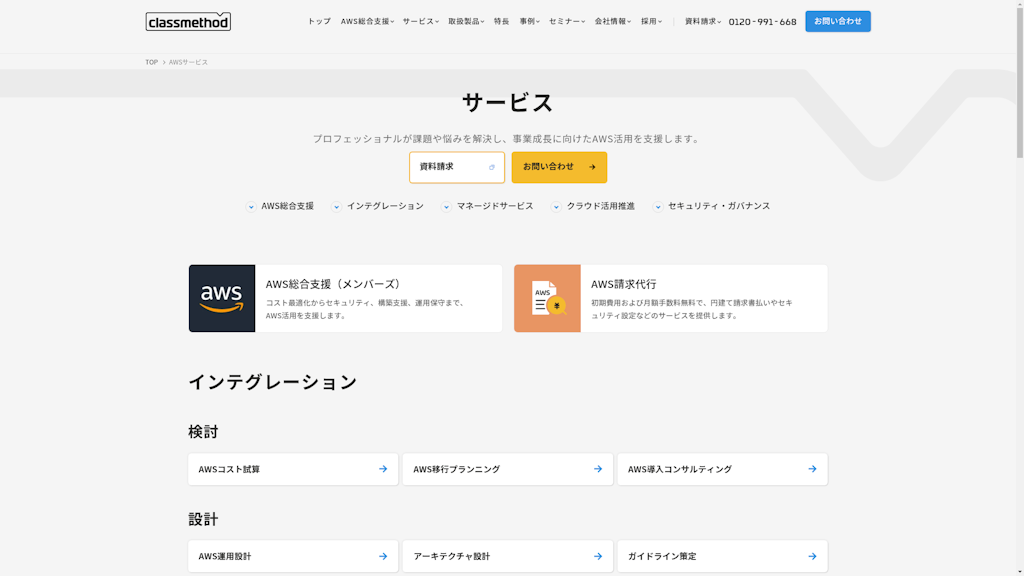Click the arrow on AWS導入コンサルティング card
The width and height of the screenshot is (1024, 576).
point(812,469)
